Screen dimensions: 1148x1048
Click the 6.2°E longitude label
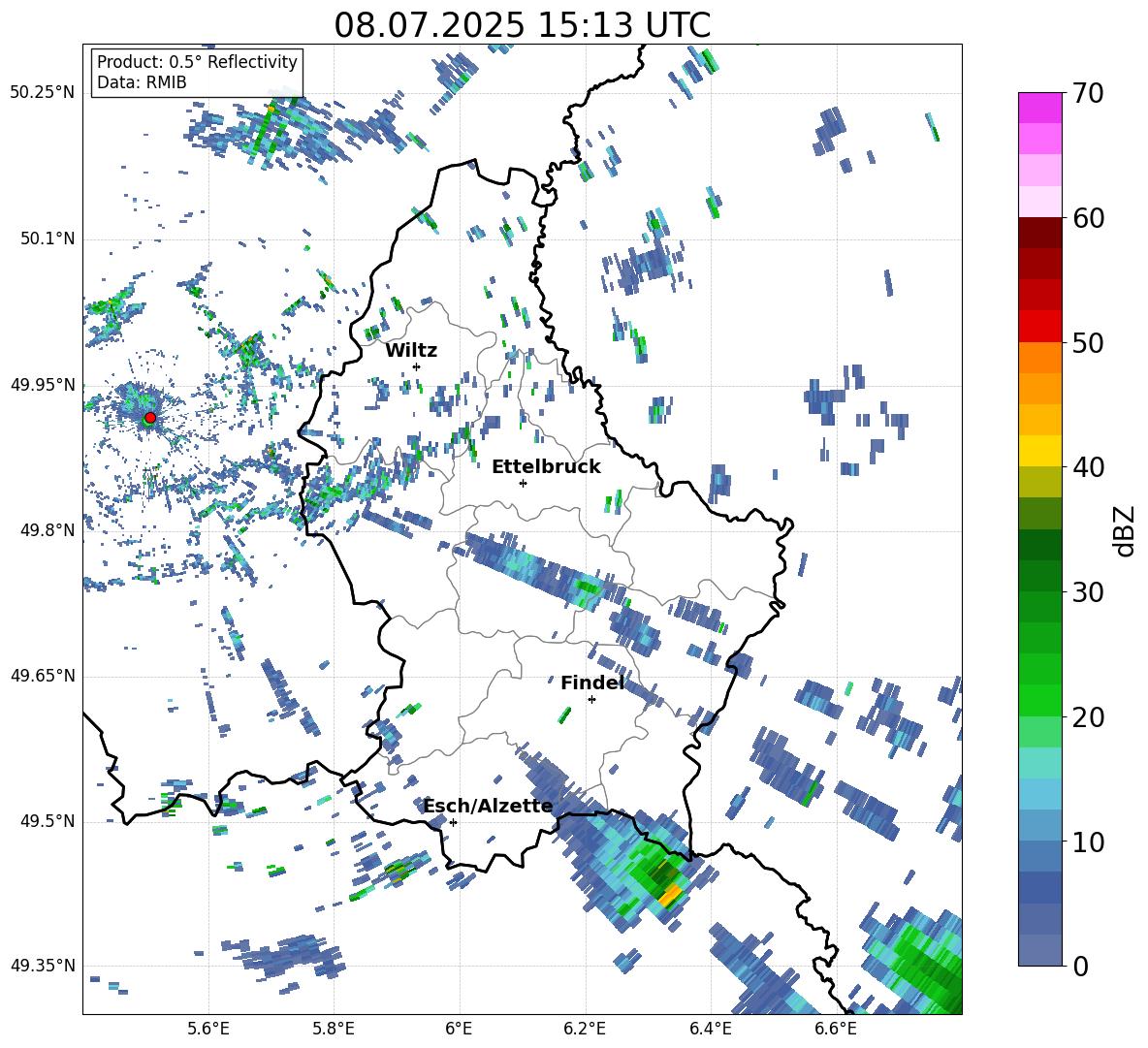pyautogui.click(x=585, y=1029)
